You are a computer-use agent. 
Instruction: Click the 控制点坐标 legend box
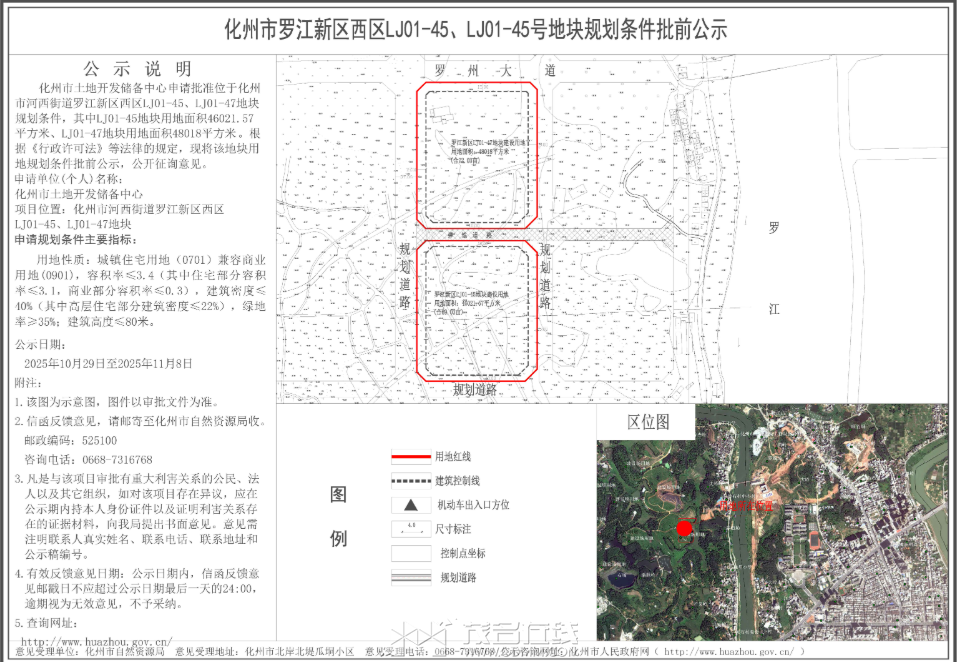coord(410,553)
